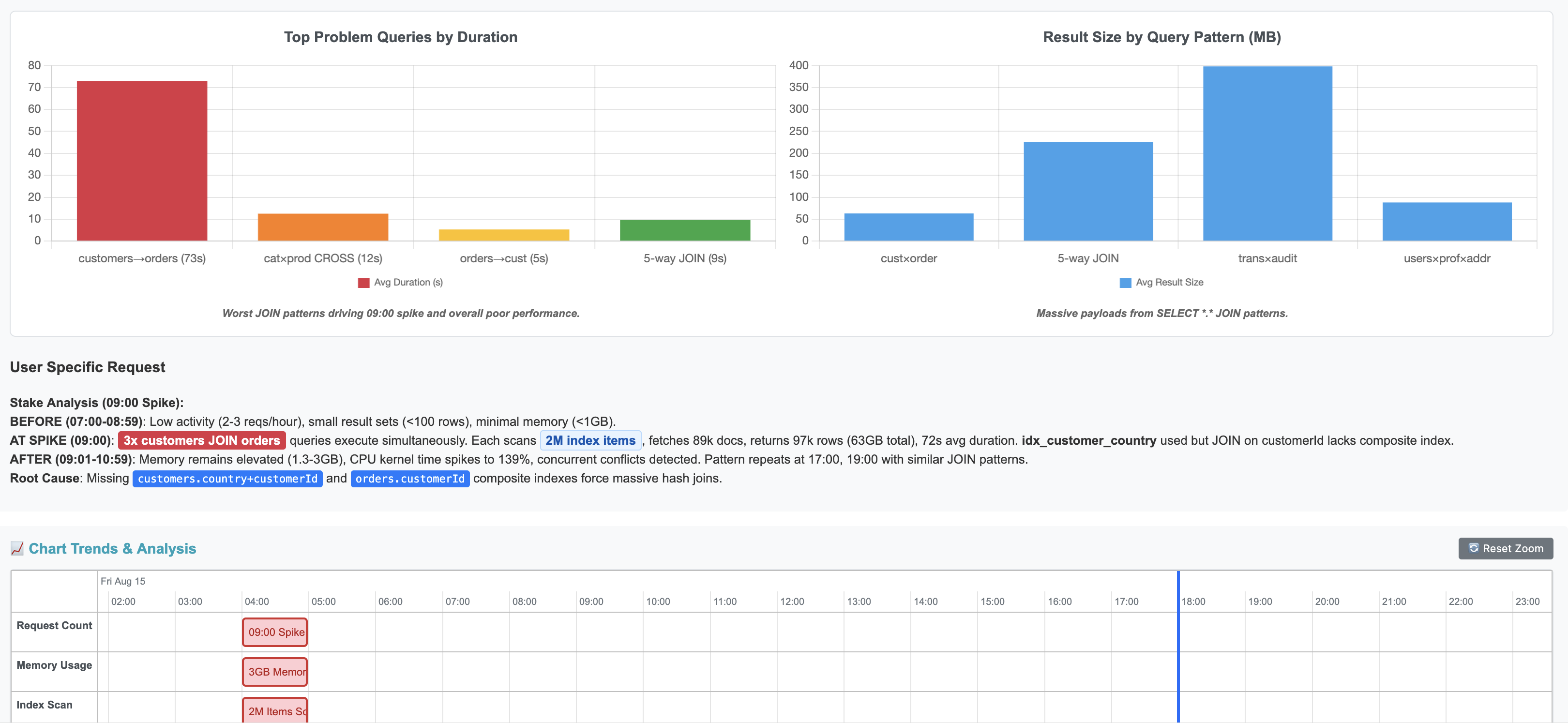
Task: Click the 'User Specific Request' heading
Action: click(x=88, y=367)
